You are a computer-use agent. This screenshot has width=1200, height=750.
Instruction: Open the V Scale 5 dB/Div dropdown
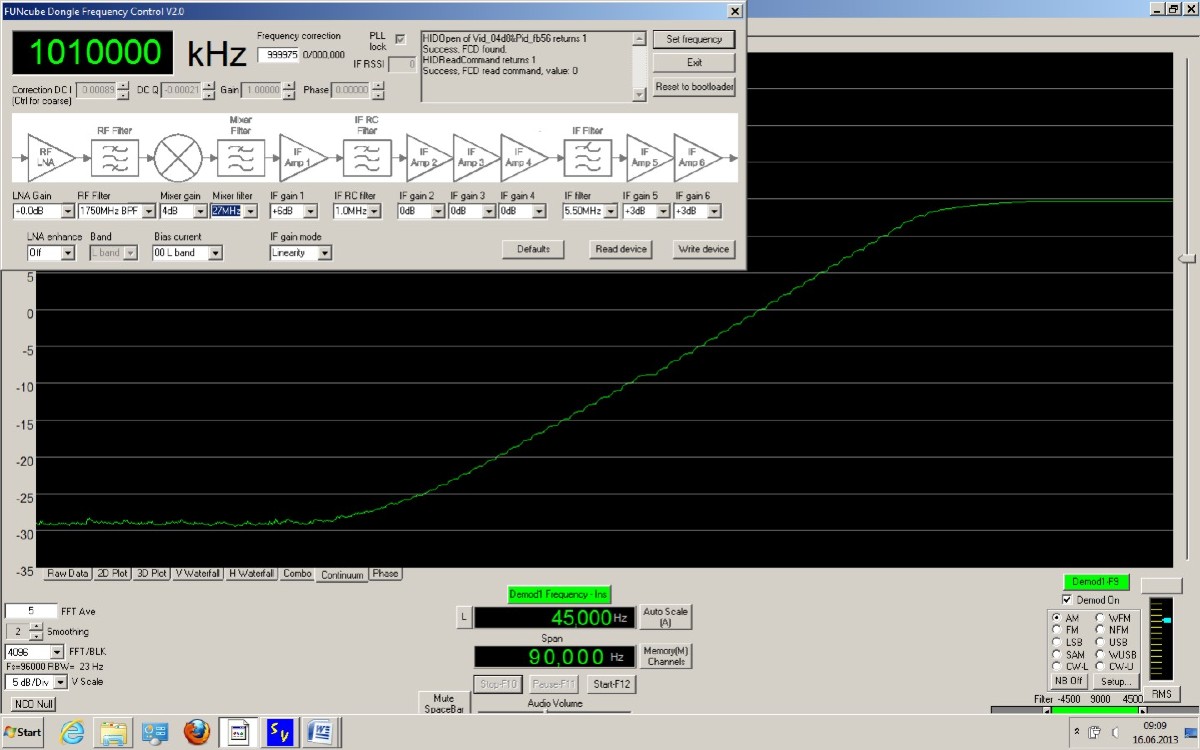coord(61,682)
